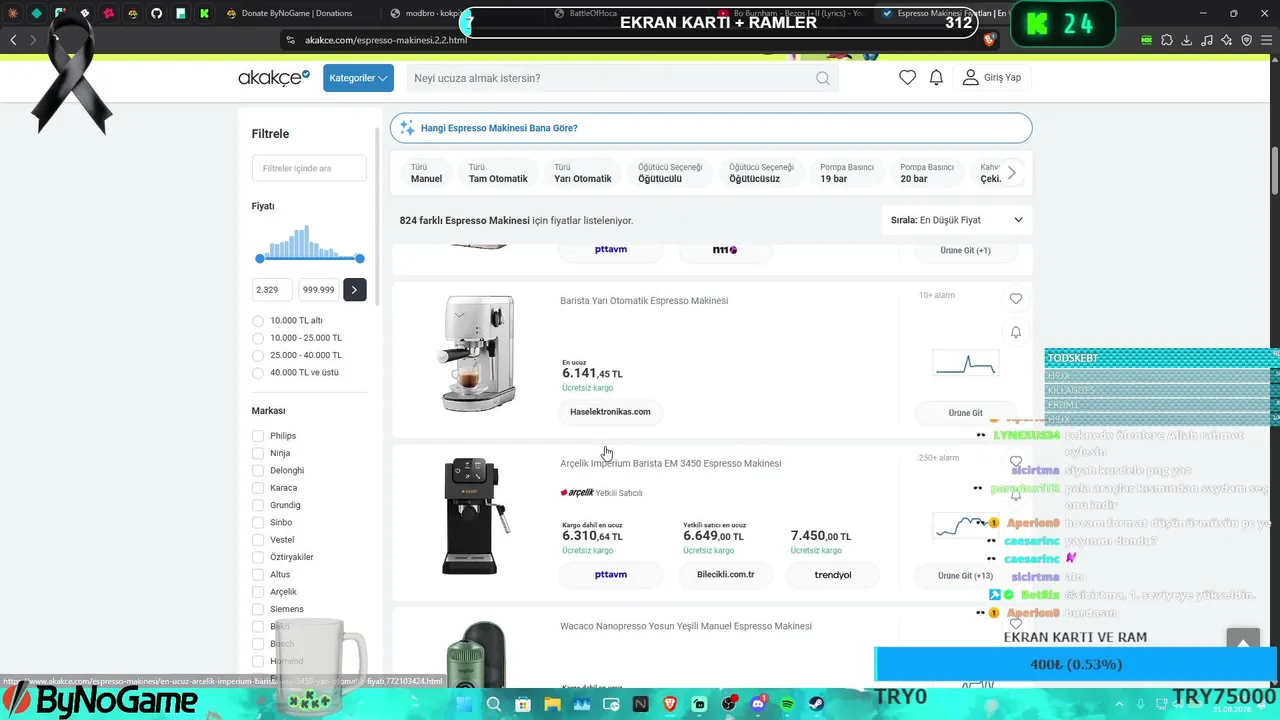Go back with browser back arrow
Viewport: 1280px width, 720px height.
click(13, 40)
